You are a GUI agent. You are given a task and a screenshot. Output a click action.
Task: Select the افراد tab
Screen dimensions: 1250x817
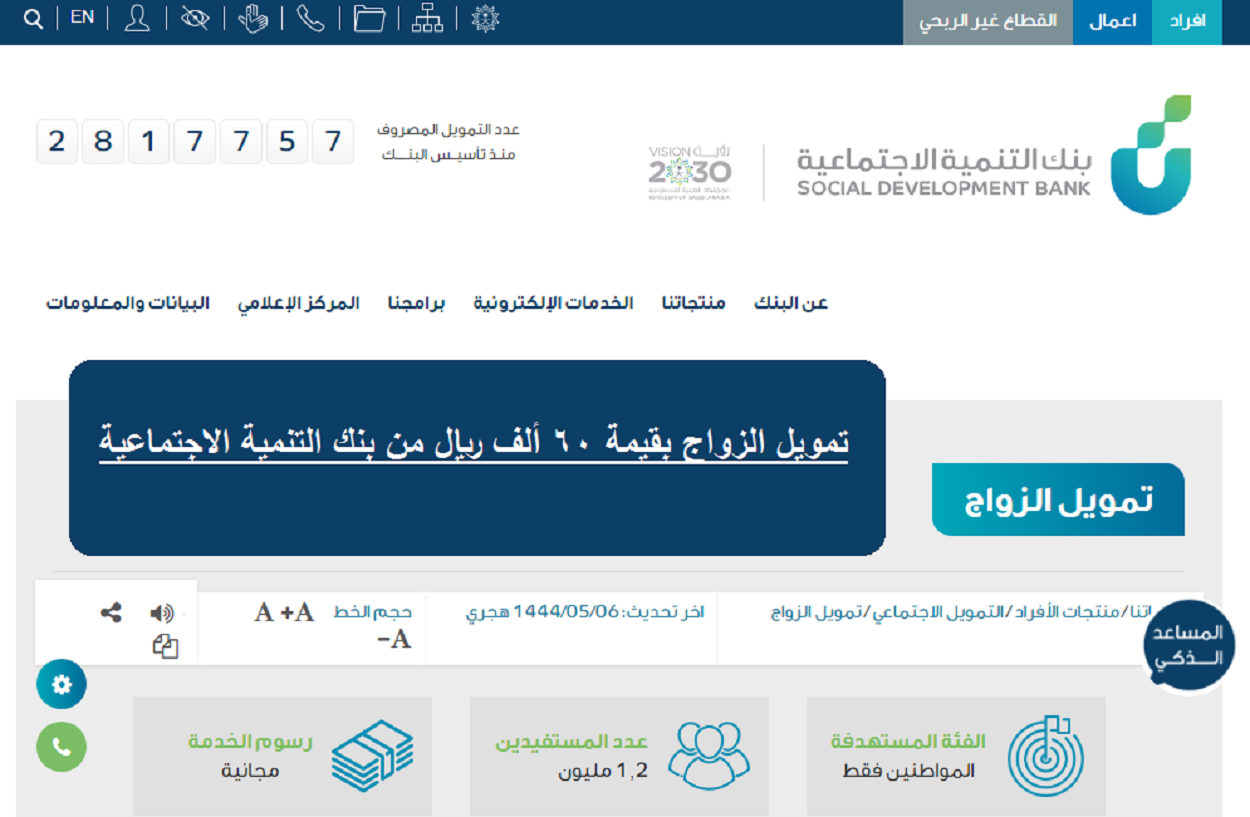(1187, 22)
